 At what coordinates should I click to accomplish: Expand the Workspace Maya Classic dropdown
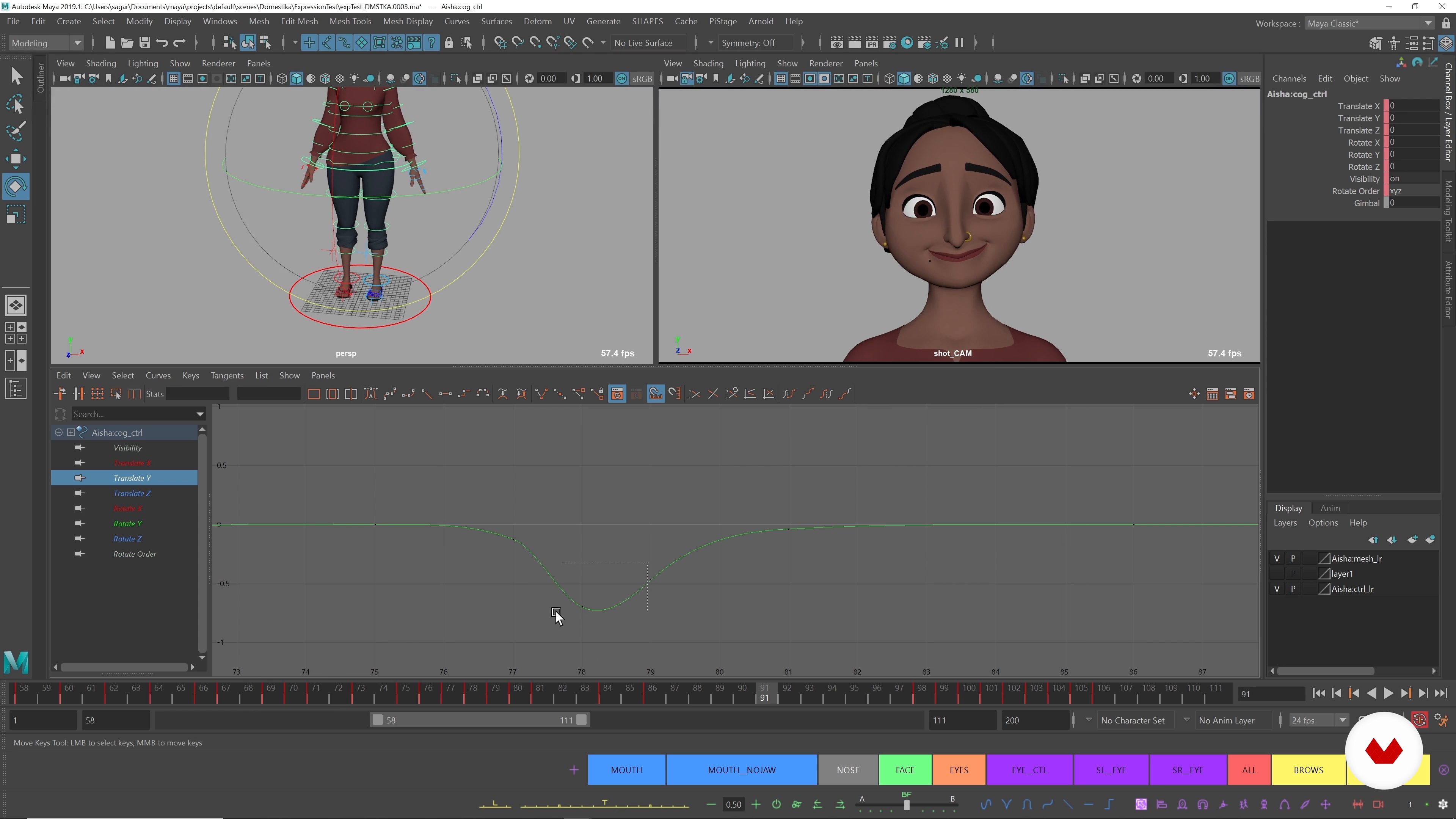(1428, 23)
